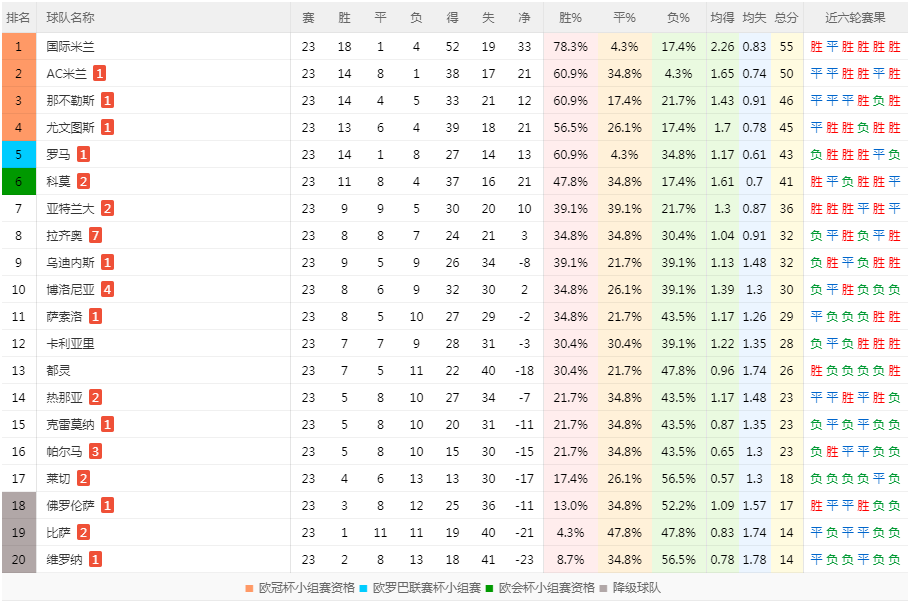The image size is (911, 606).
Task: Click the red badge next to 热那亚
Action: (x=95, y=397)
